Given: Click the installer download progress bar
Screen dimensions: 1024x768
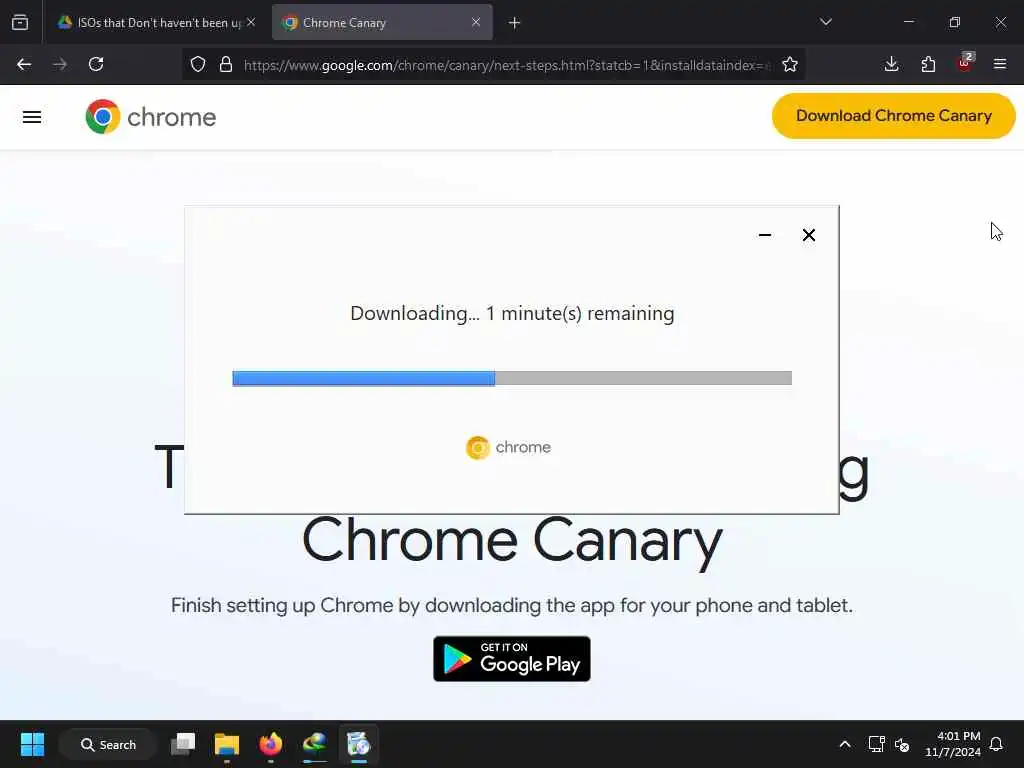Looking at the screenshot, I should pyautogui.click(x=512, y=378).
